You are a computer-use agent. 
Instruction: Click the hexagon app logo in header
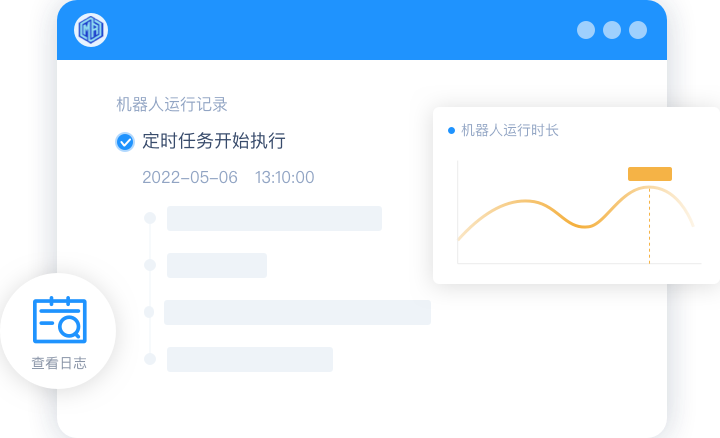(x=91, y=30)
